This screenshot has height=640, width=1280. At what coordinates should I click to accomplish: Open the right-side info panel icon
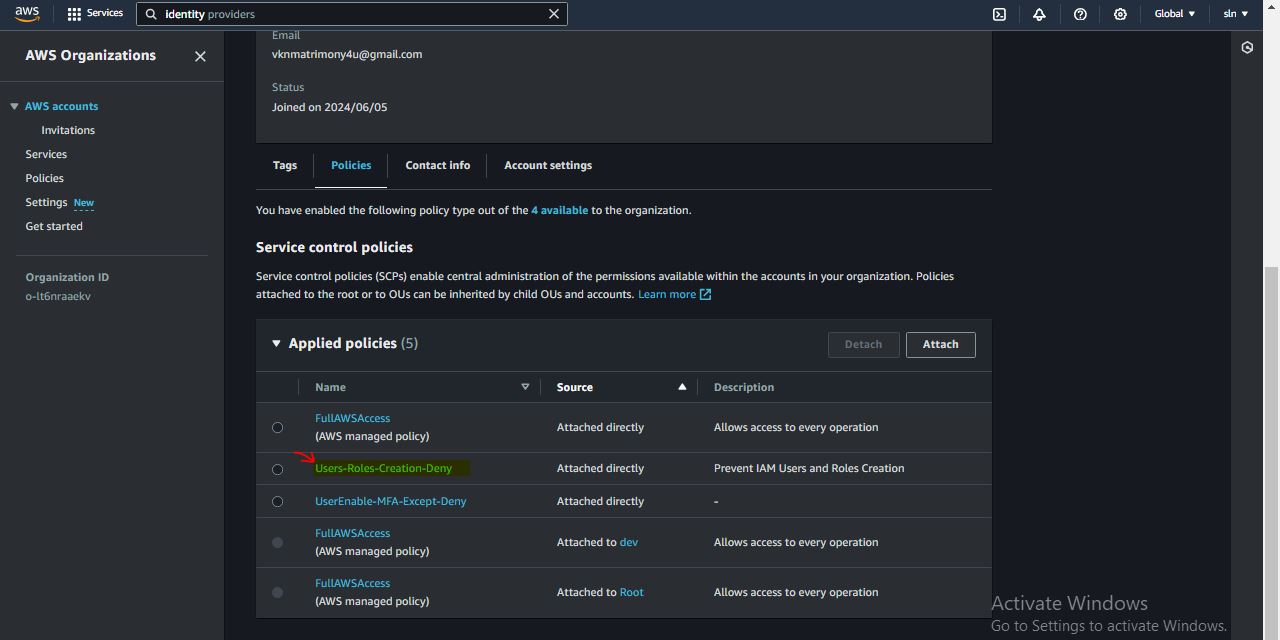pos(1247,48)
